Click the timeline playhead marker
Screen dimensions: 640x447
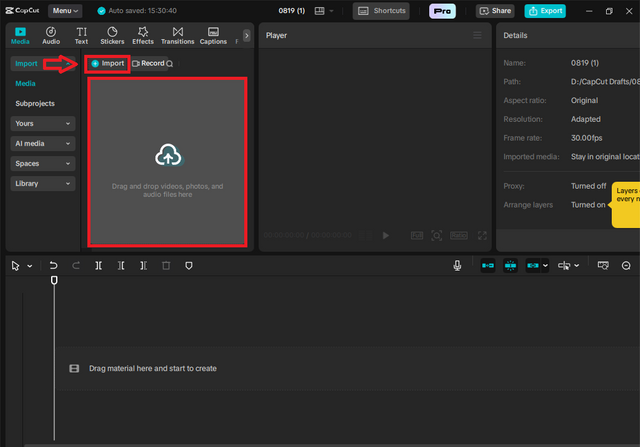[54, 280]
